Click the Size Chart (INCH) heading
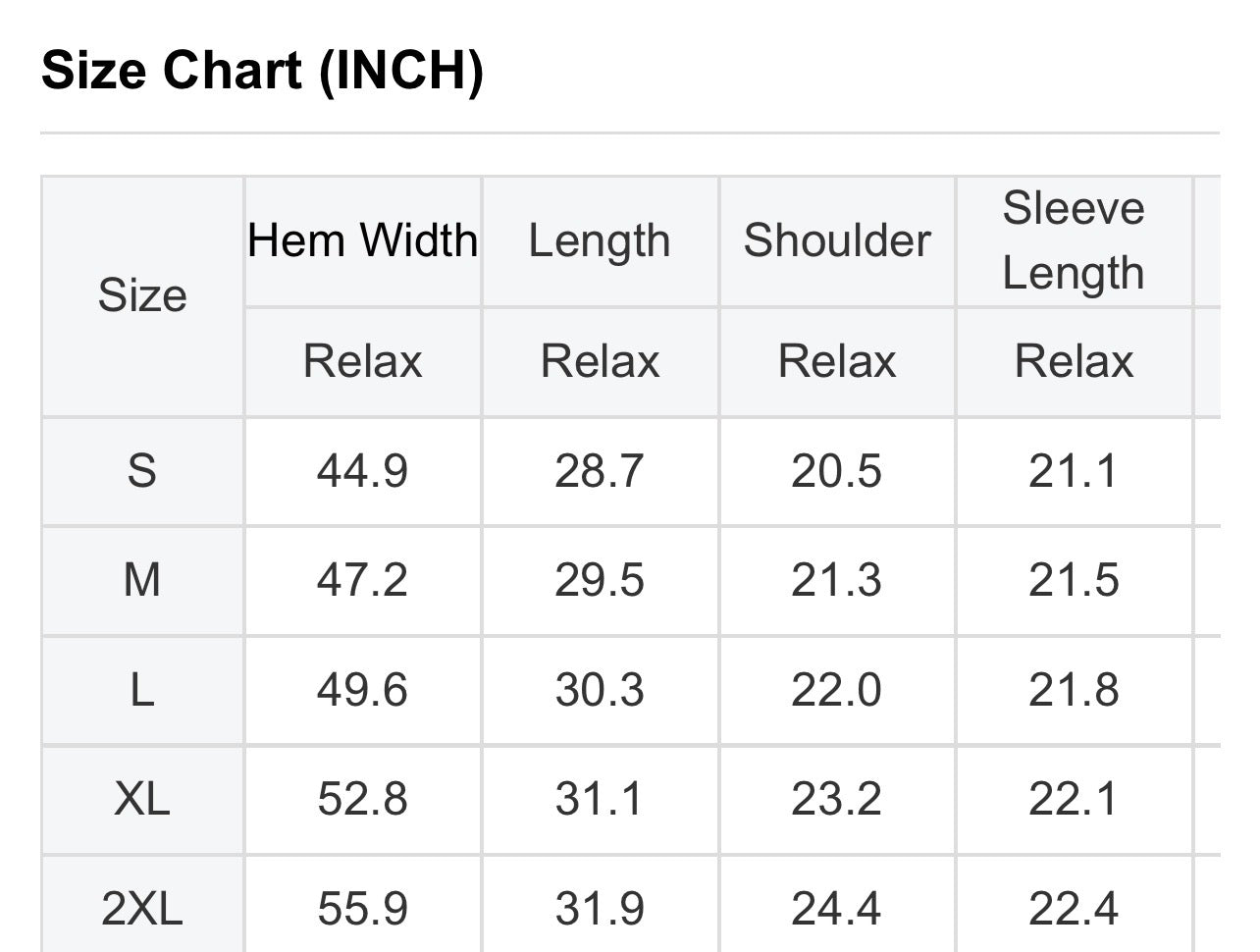1260x952 pixels. click(262, 71)
